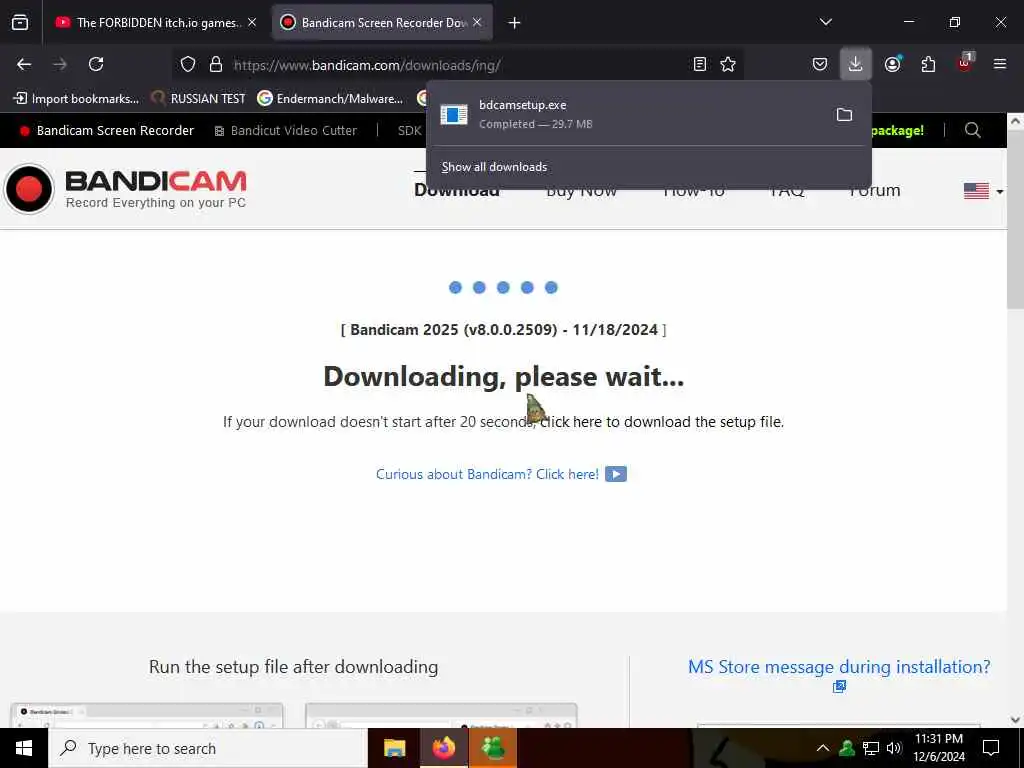The image size is (1024, 768).
Task: Open network icon in system tray
Action: (x=871, y=748)
